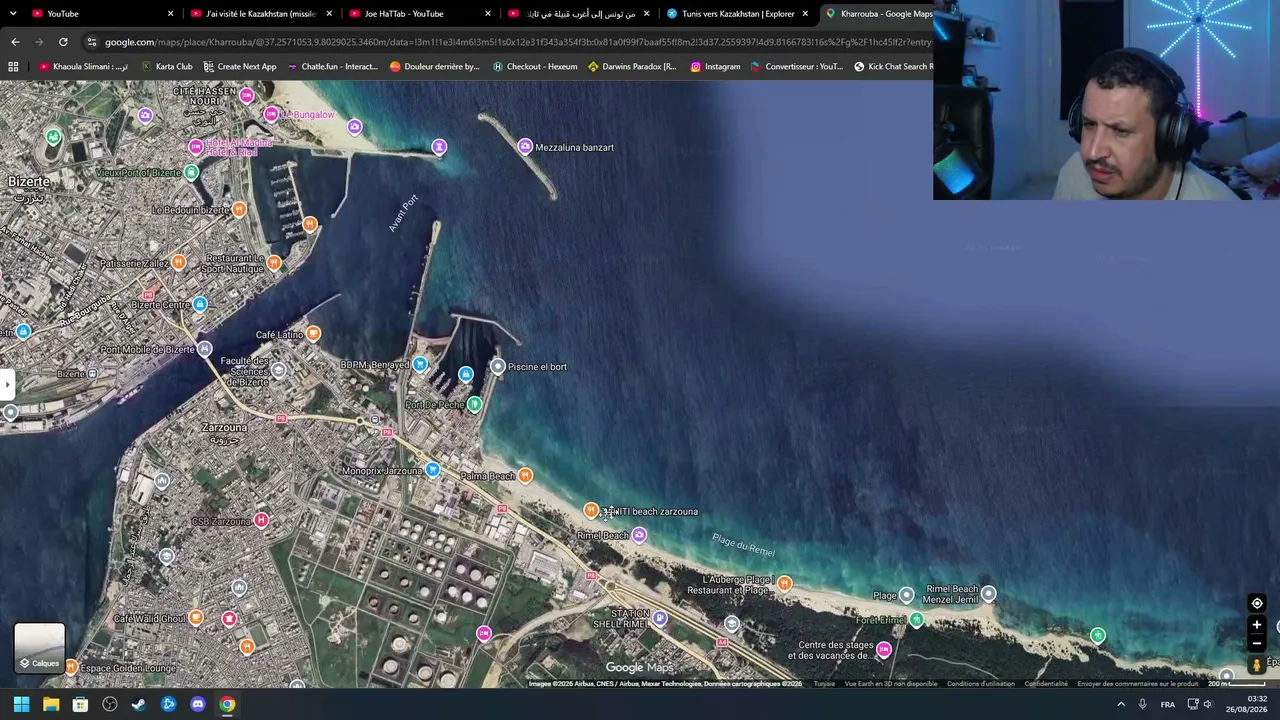This screenshot has height=720, width=1280.
Task: Click the Forêt Erimel green pin
Action: point(916,620)
